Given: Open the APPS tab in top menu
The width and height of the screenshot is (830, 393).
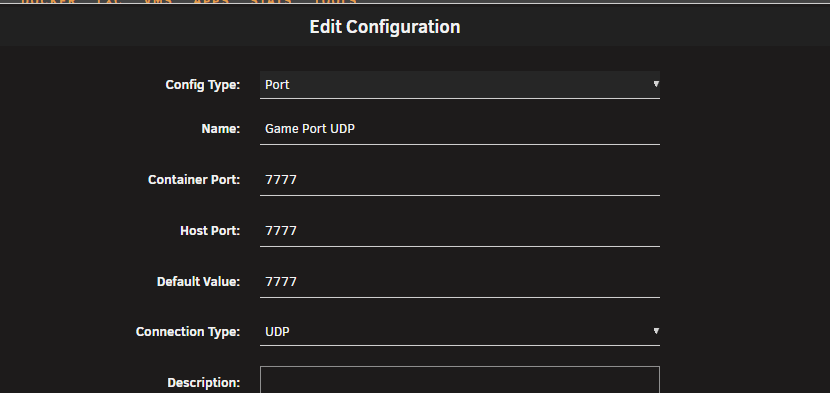Looking at the screenshot, I should [x=211, y=2].
